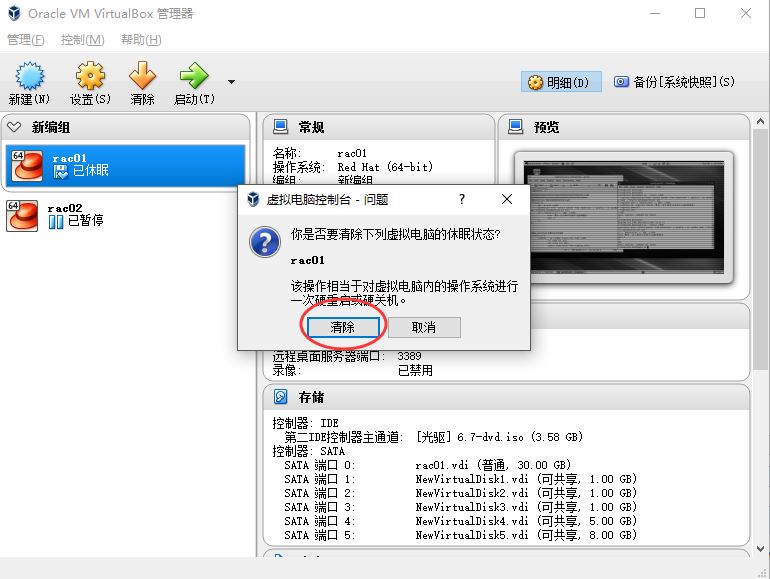The width and height of the screenshot is (770, 579).
Task: Select the rac02 paused virtual machine
Action: (125, 215)
